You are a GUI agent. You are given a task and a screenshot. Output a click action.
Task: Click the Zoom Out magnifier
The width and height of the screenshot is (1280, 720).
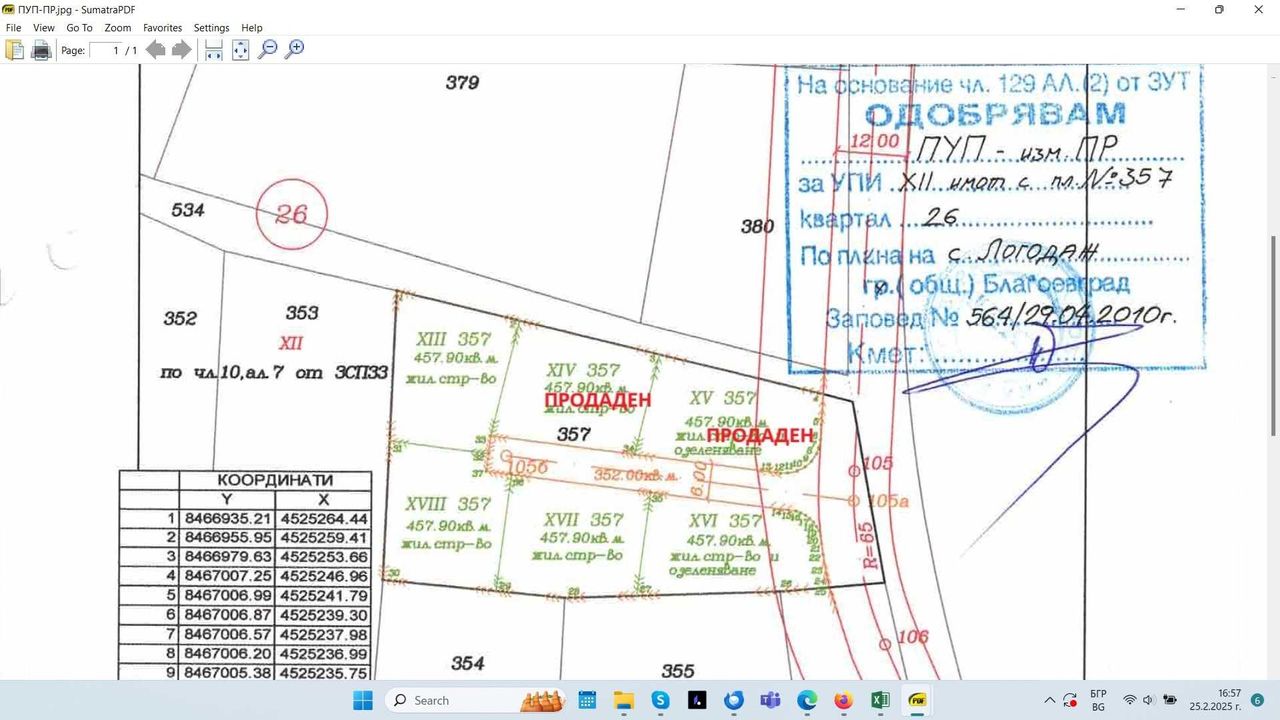click(267, 49)
